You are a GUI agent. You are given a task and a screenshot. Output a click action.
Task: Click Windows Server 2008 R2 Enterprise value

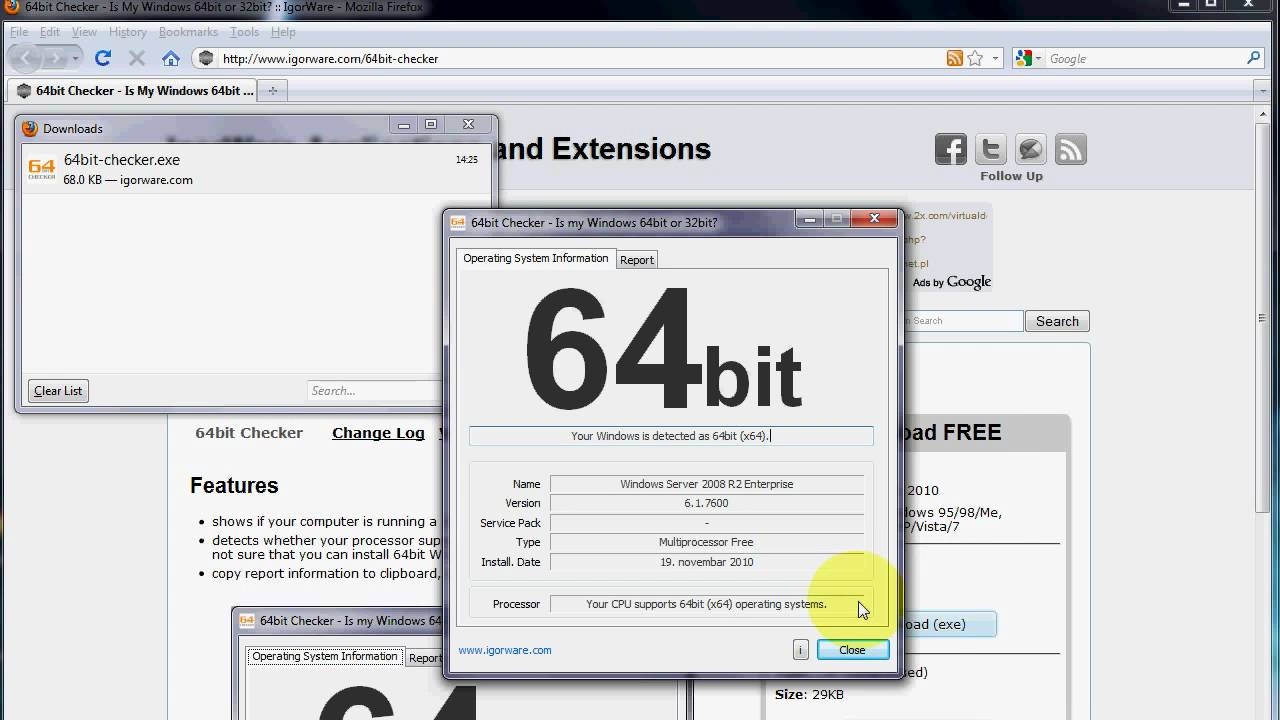coord(706,484)
